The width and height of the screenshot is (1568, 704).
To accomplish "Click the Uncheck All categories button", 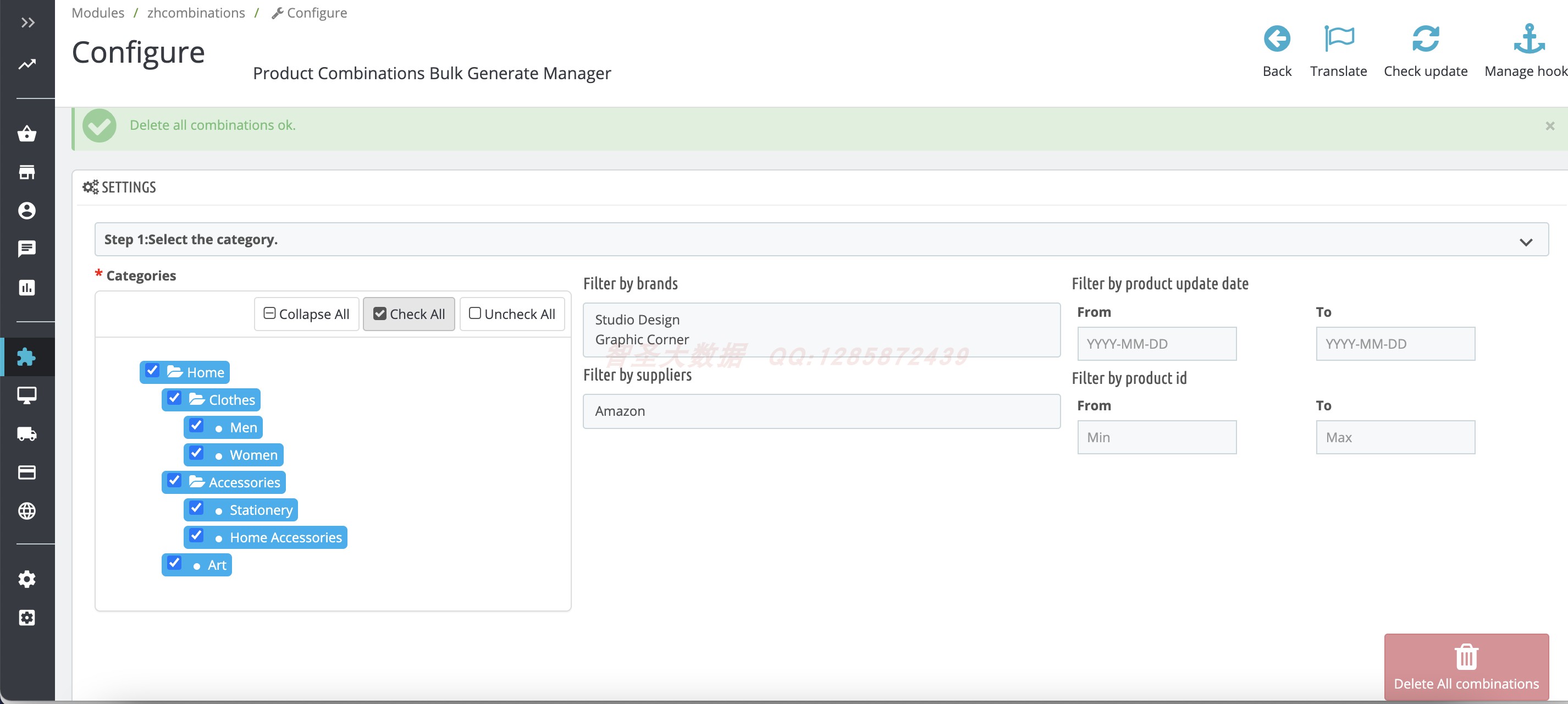I will point(512,313).
